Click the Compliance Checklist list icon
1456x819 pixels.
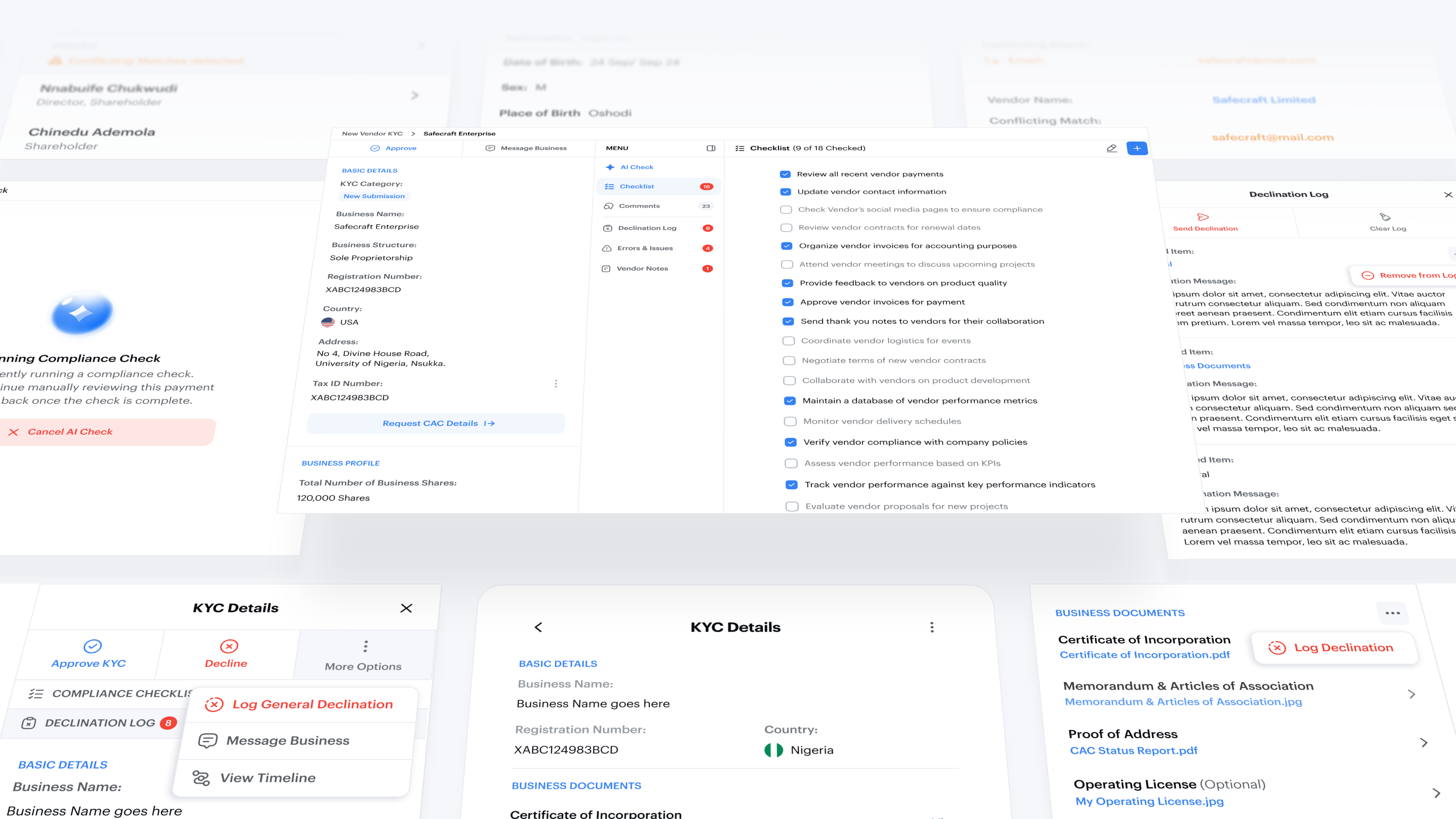click(35, 694)
